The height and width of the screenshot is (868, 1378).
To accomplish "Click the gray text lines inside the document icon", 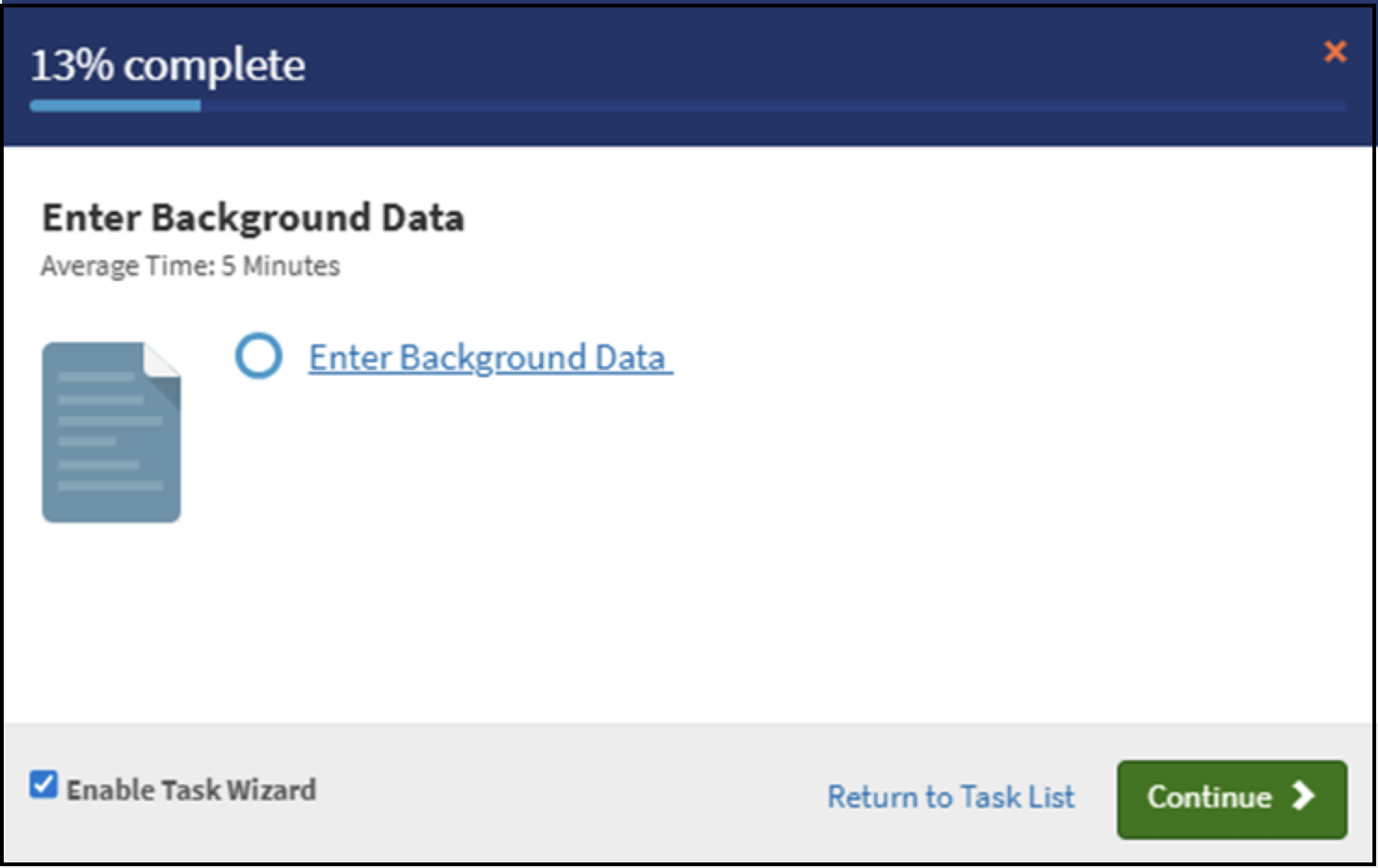I will point(110,432).
